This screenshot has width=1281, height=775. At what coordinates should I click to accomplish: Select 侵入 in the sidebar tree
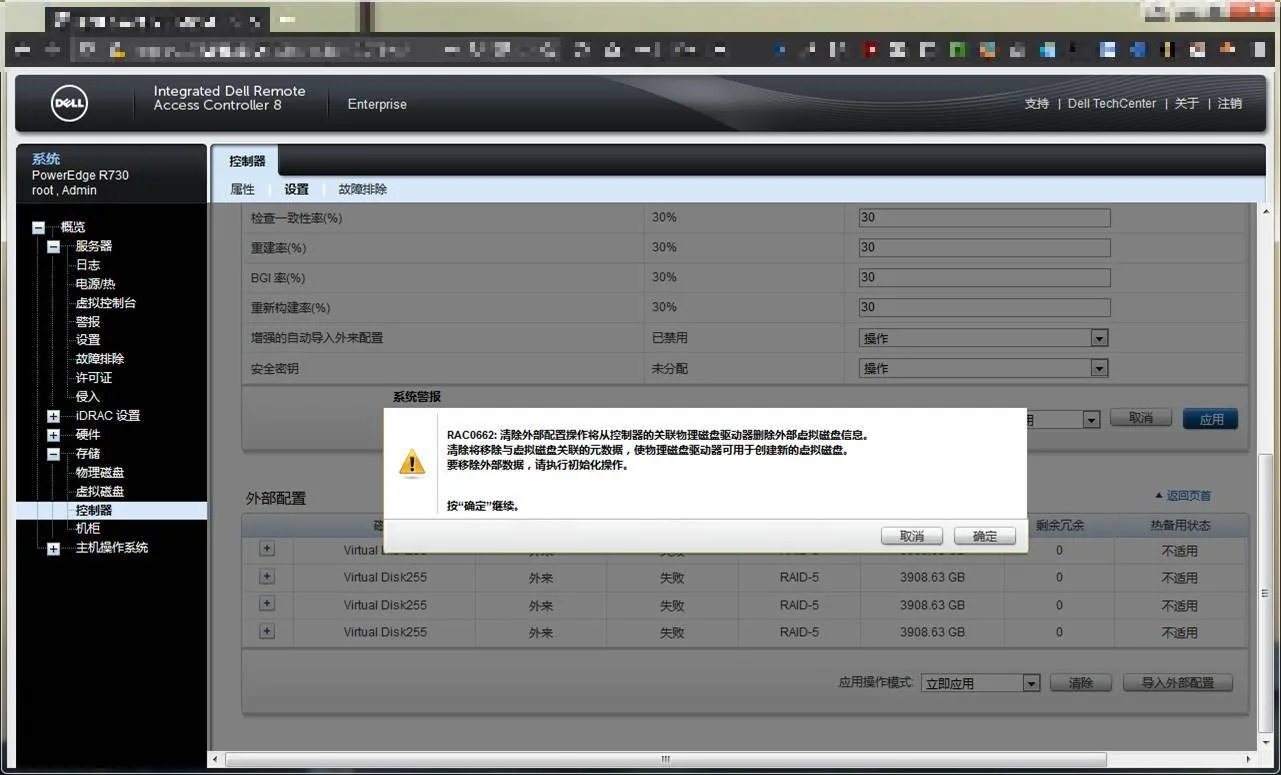point(88,397)
